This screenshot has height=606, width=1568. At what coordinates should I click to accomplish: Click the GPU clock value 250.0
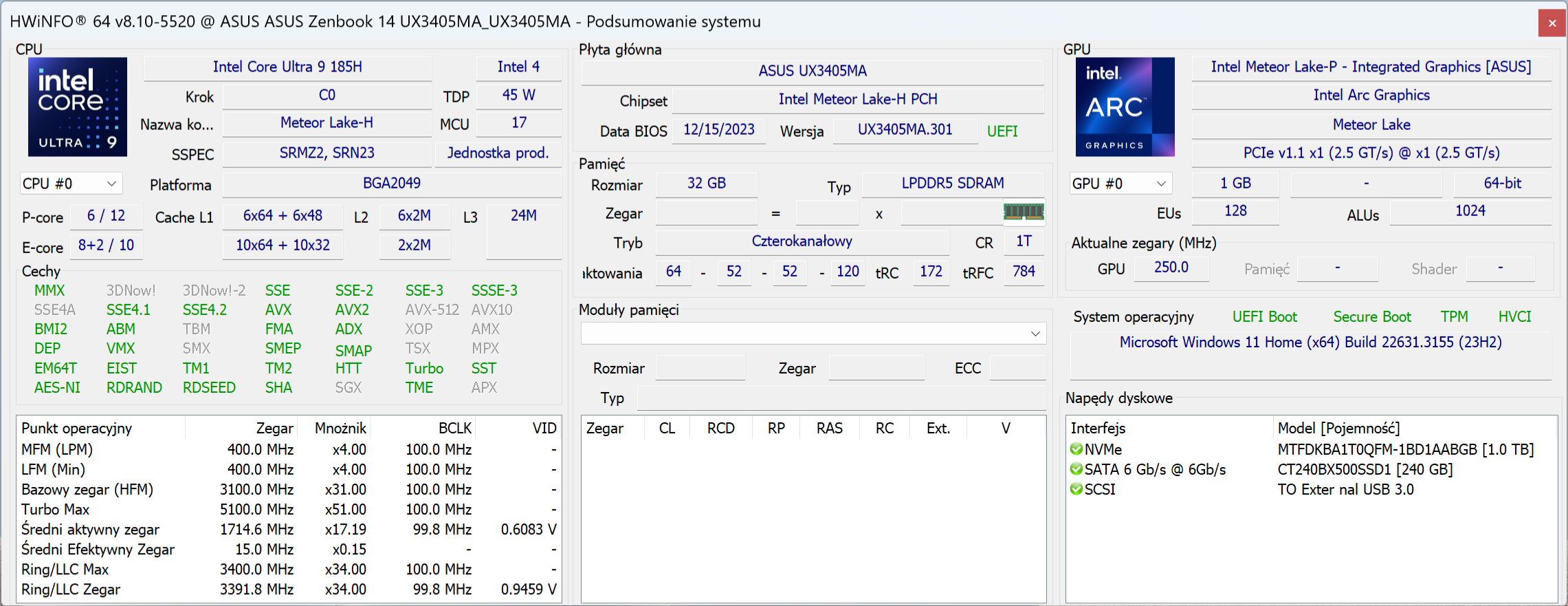click(x=1171, y=268)
